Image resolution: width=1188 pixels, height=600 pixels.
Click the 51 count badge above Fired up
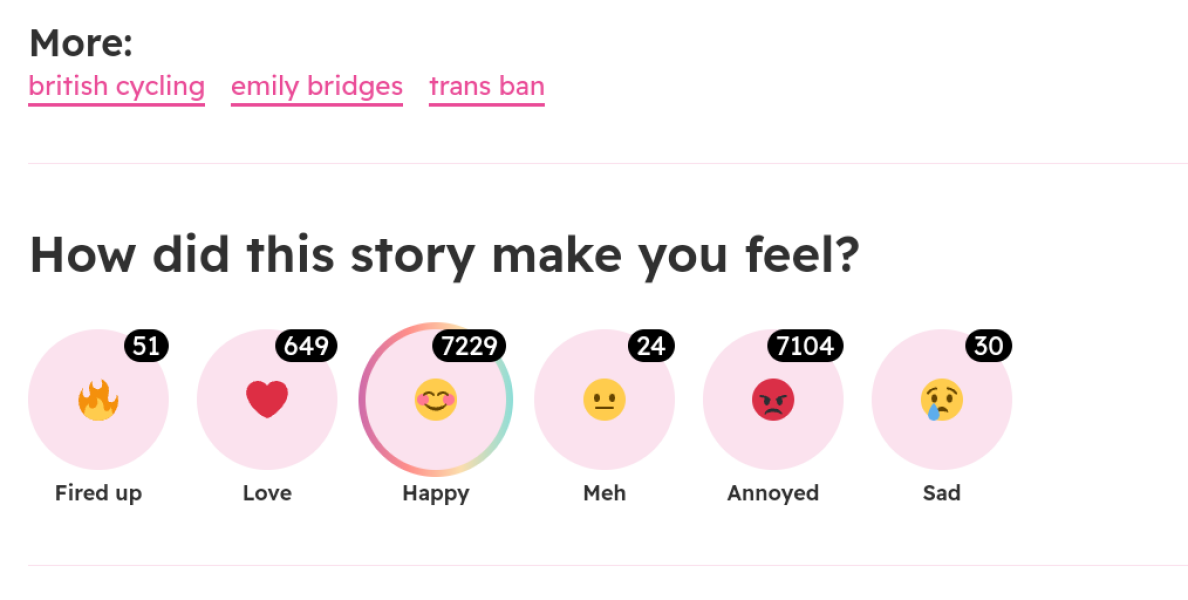(146, 346)
